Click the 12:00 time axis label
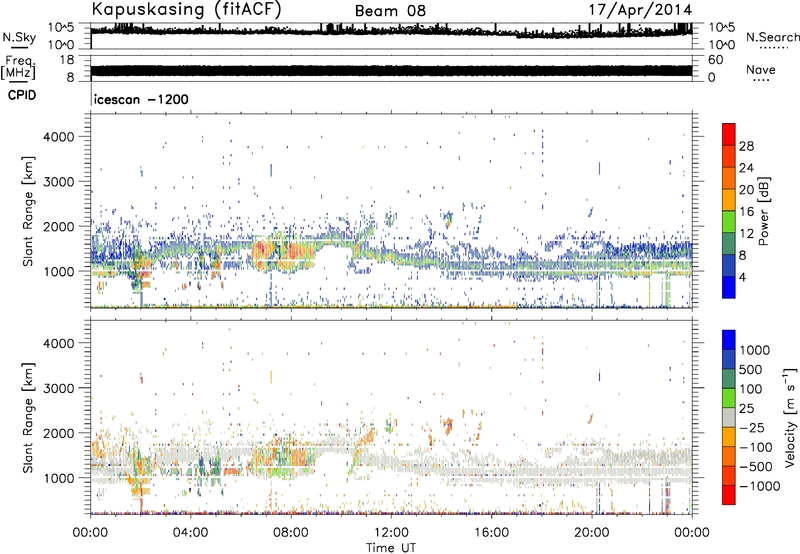Screen dimensions: 800x554 coord(391,533)
